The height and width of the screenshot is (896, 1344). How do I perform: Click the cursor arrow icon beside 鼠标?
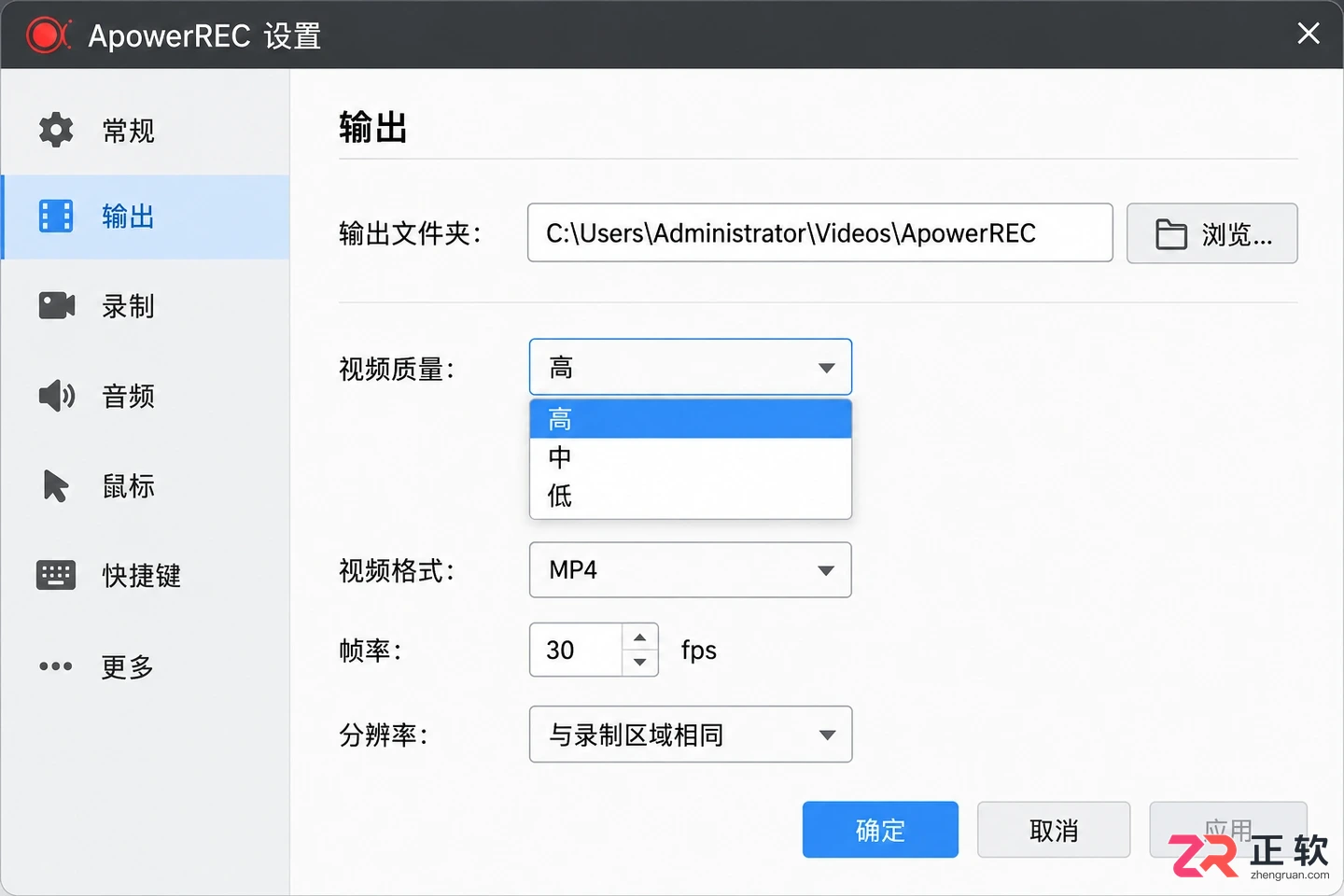click(56, 485)
